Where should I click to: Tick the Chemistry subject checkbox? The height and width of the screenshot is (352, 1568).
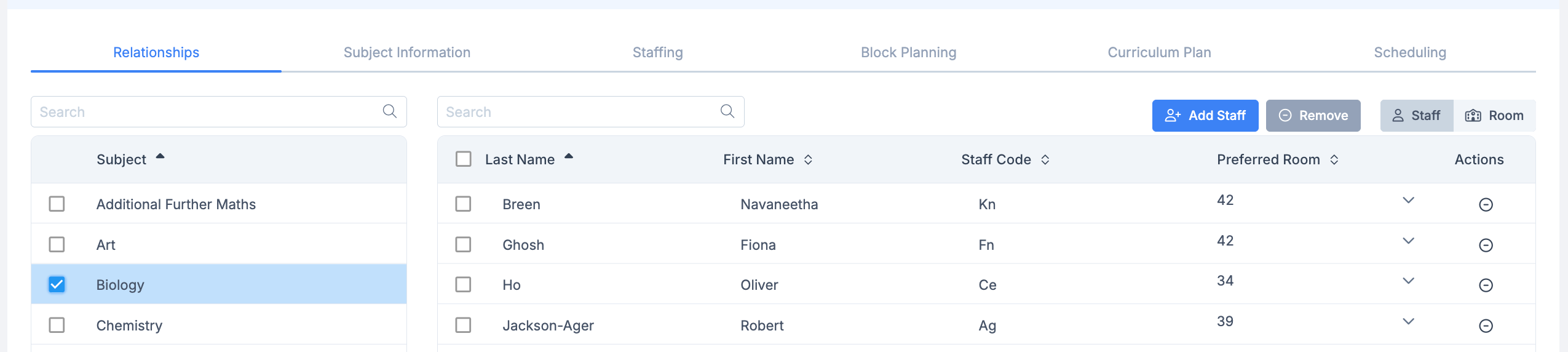pyautogui.click(x=57, y=325)
